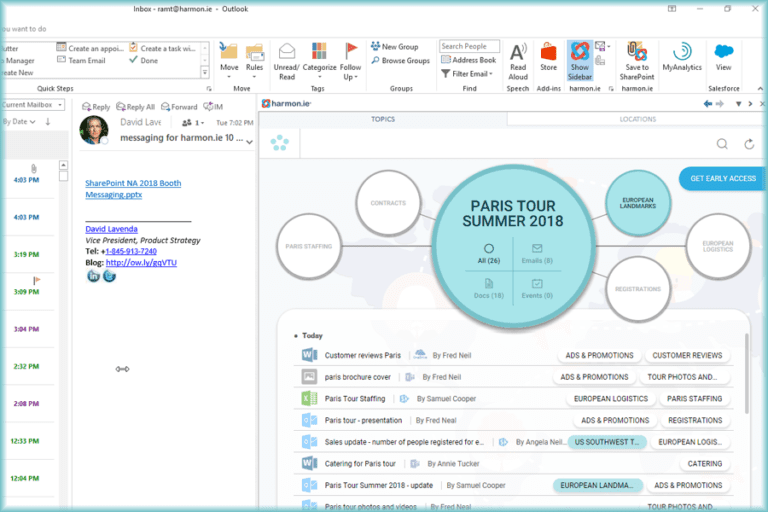This screenshot has height=512, width=768.
Task: Toggle the harmon.ie Show Sidebar button
Action: [580, 61]
